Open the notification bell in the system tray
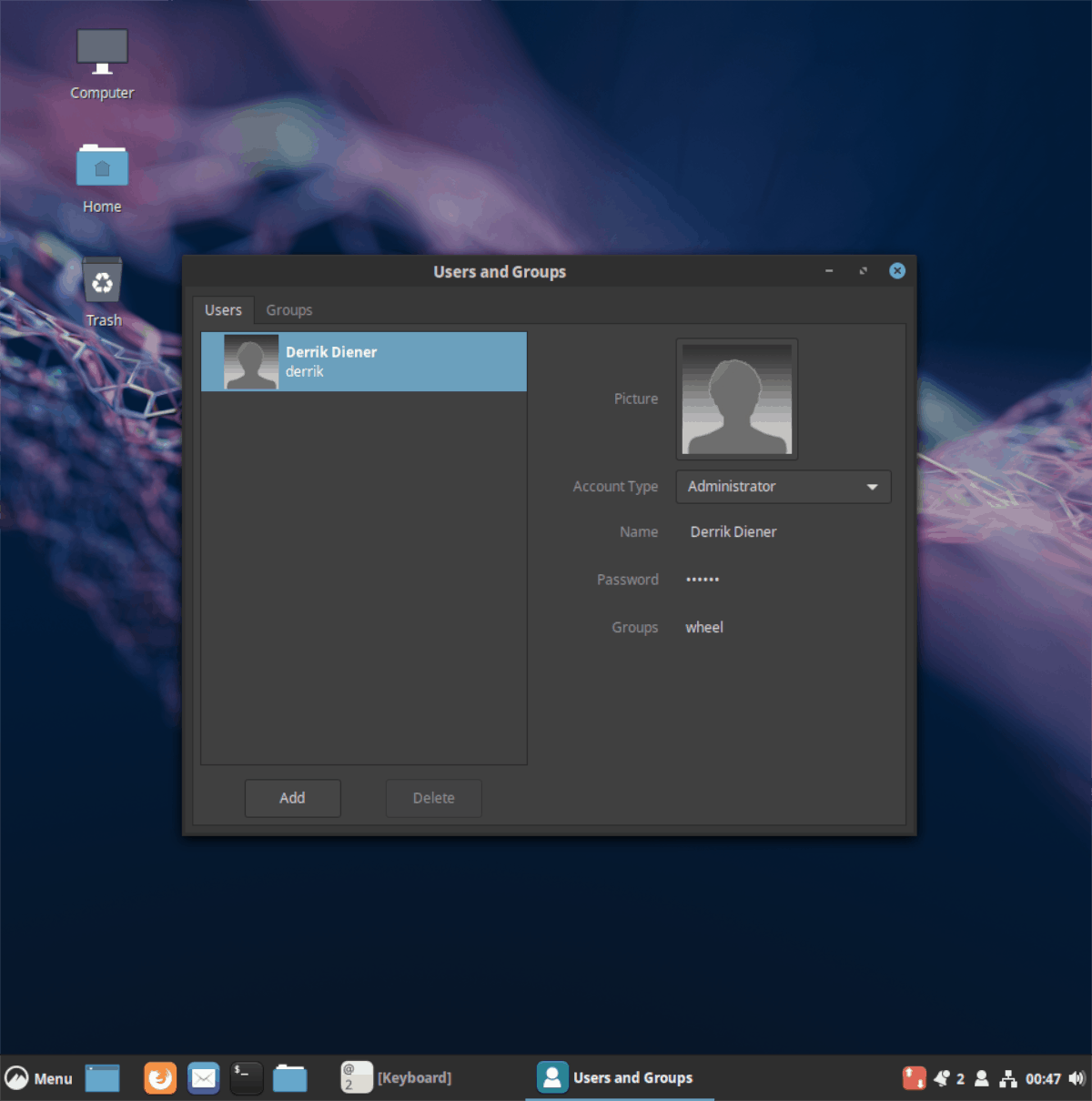The image size is (1092, 1101). point(943,1077)
